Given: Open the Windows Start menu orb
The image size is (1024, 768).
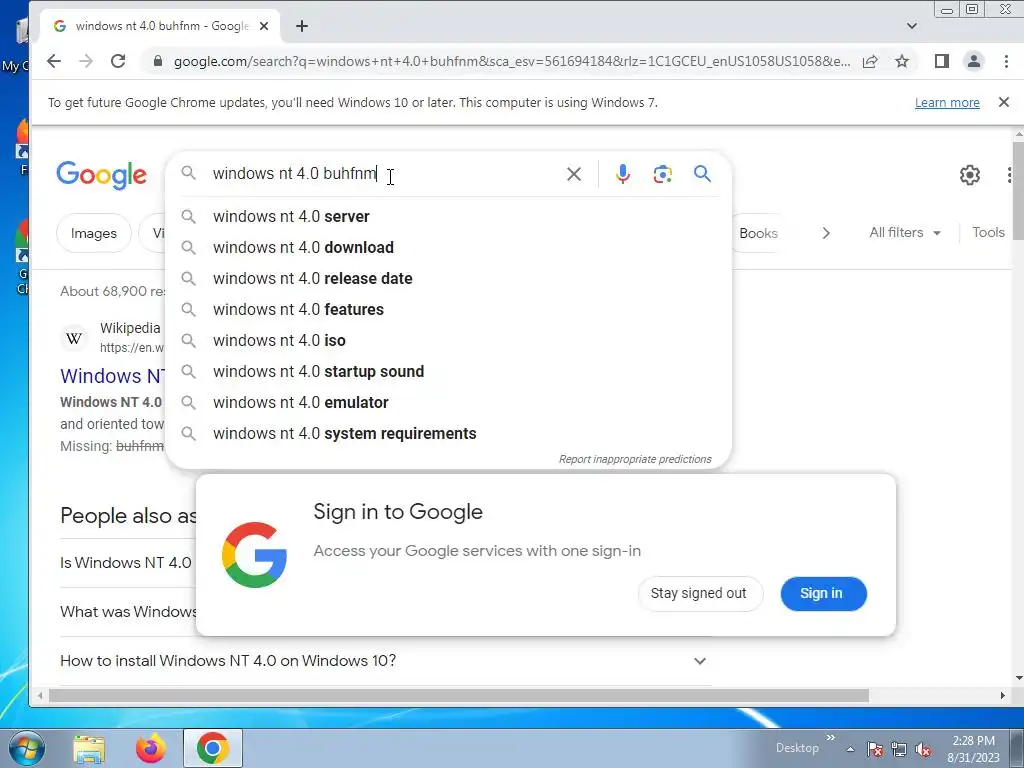Looking at the screenshot, I should pyautogui.click(x=26, y=748).
